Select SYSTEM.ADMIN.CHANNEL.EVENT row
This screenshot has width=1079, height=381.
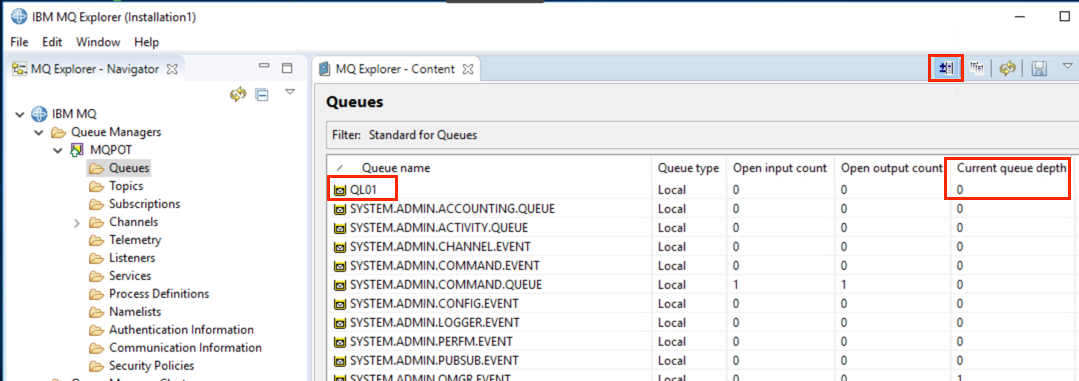click(703, 246)
